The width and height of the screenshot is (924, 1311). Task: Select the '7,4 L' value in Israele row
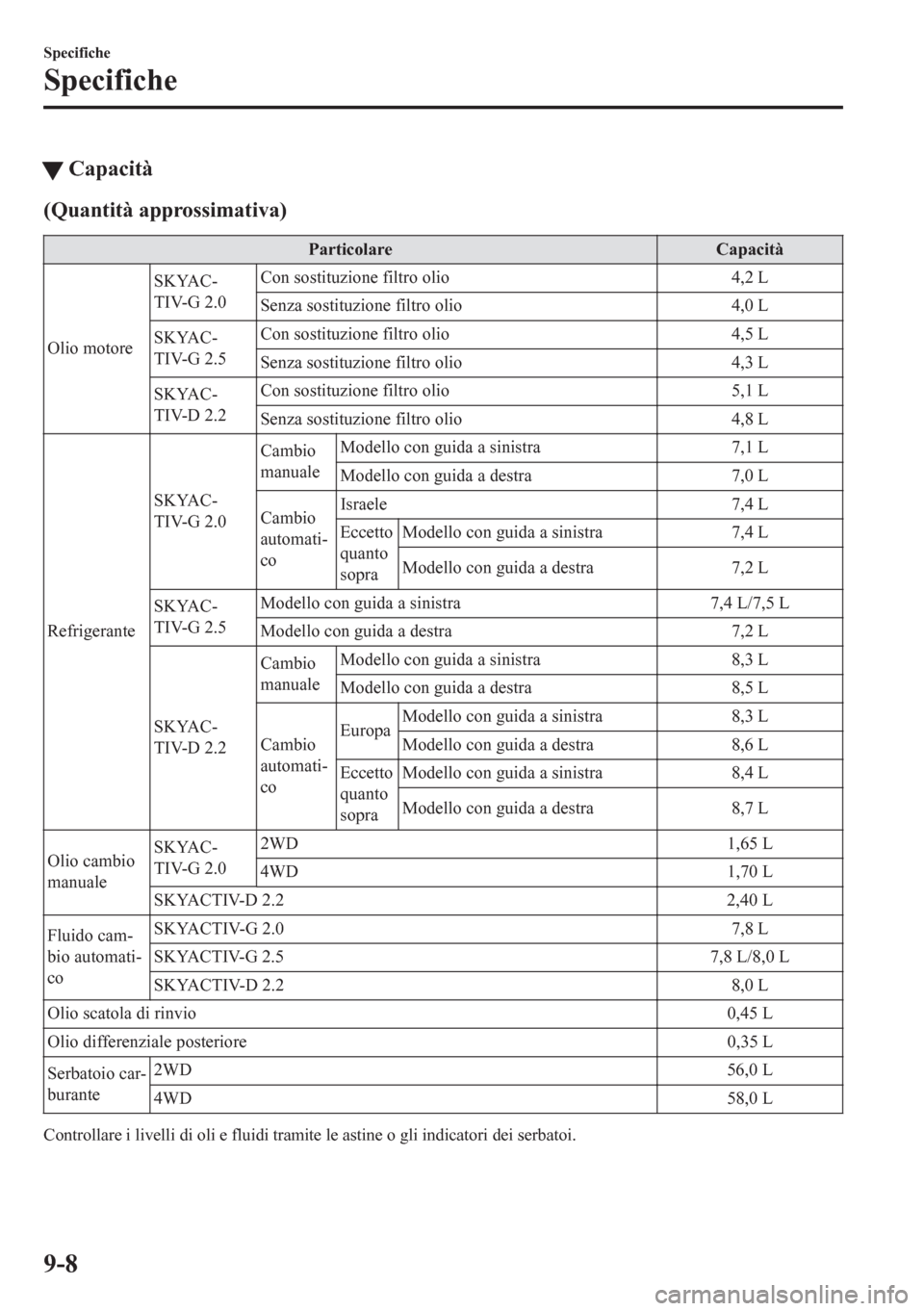pos(749,504)
